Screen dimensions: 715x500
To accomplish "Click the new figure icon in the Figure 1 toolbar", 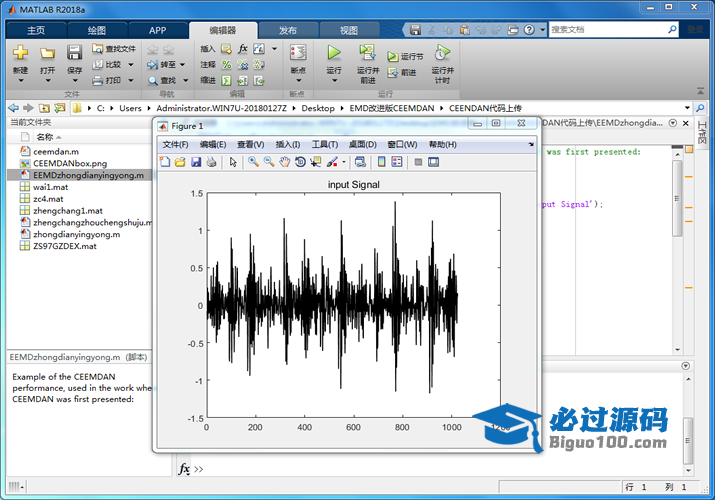I will coord(165,162).
